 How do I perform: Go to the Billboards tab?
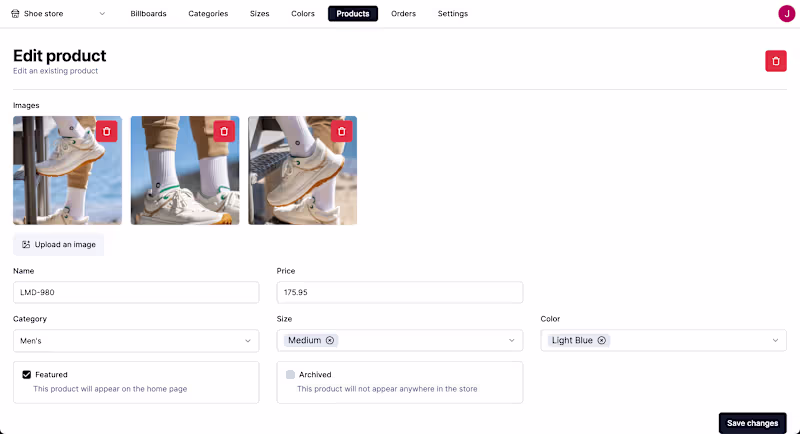tap(148, 14)
